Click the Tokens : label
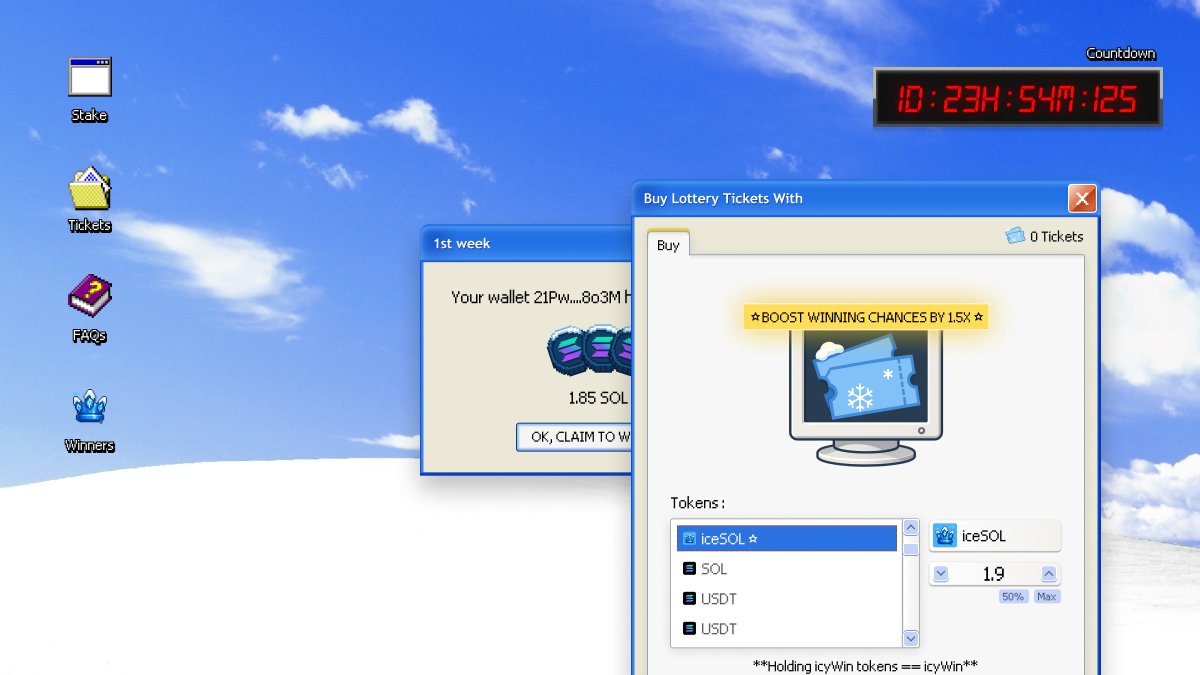Viewport: 1200px width, 675px height. pyautogui.click(x=697, y=503)
